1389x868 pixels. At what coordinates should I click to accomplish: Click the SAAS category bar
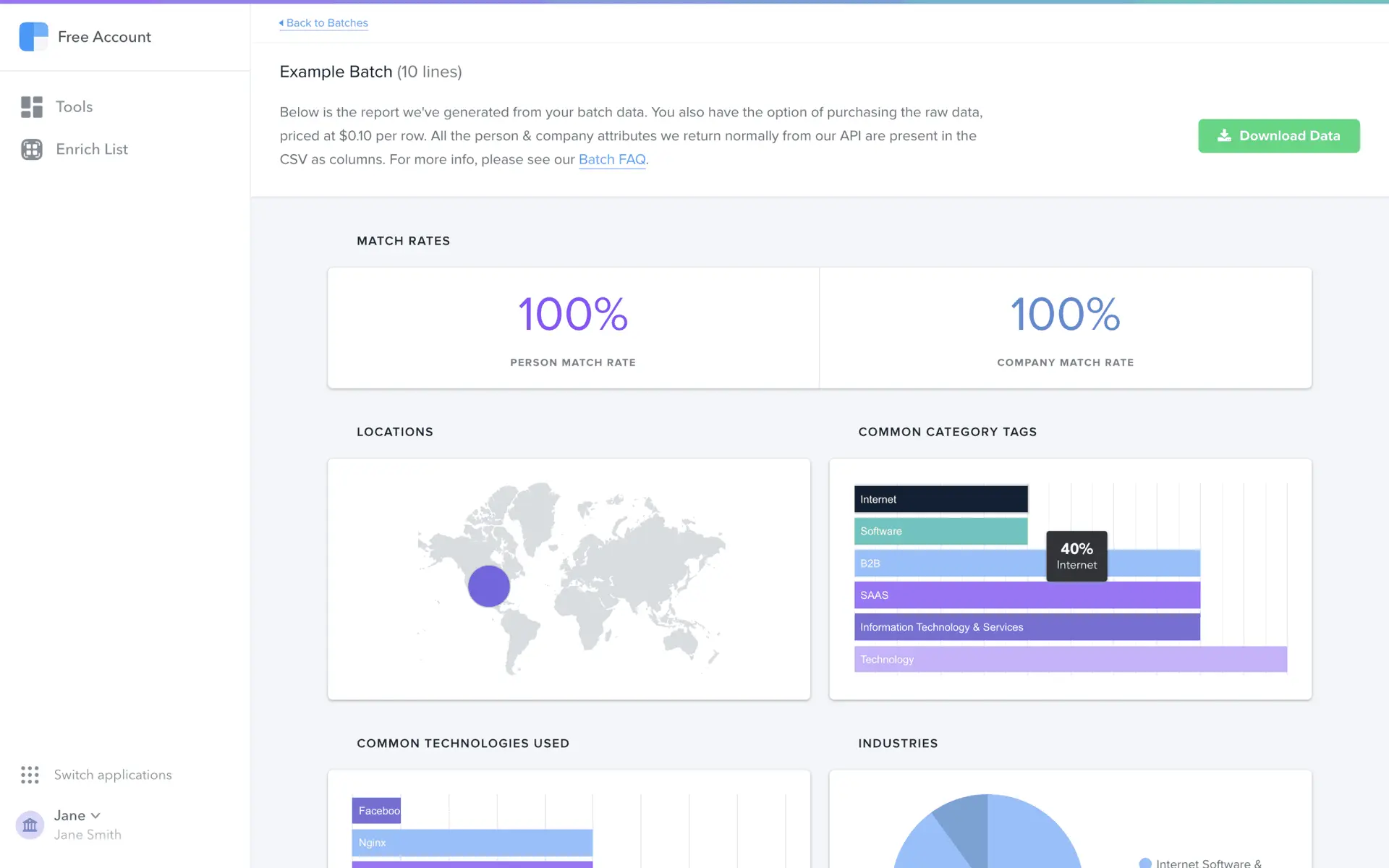pos(1027,595)
